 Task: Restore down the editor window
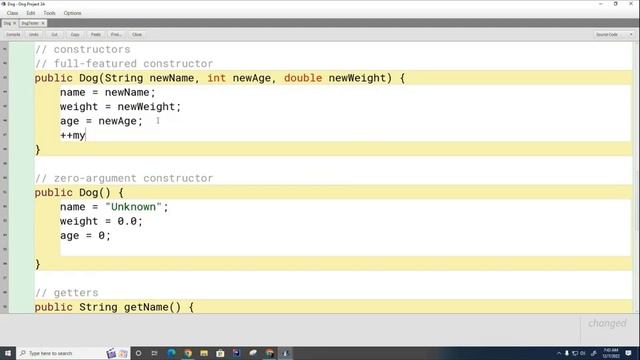(616, 4)
